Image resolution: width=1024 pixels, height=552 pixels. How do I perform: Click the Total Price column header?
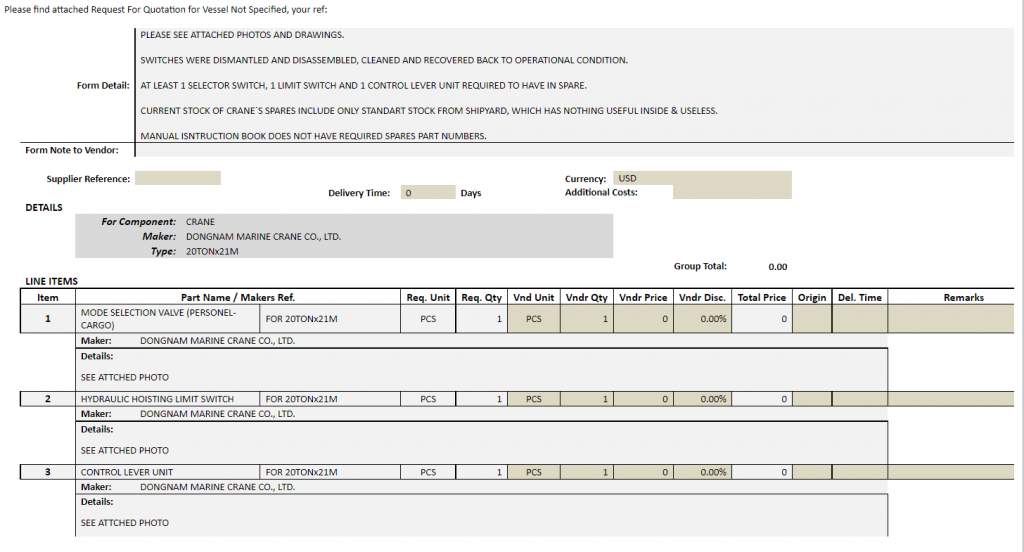point(762,297)
